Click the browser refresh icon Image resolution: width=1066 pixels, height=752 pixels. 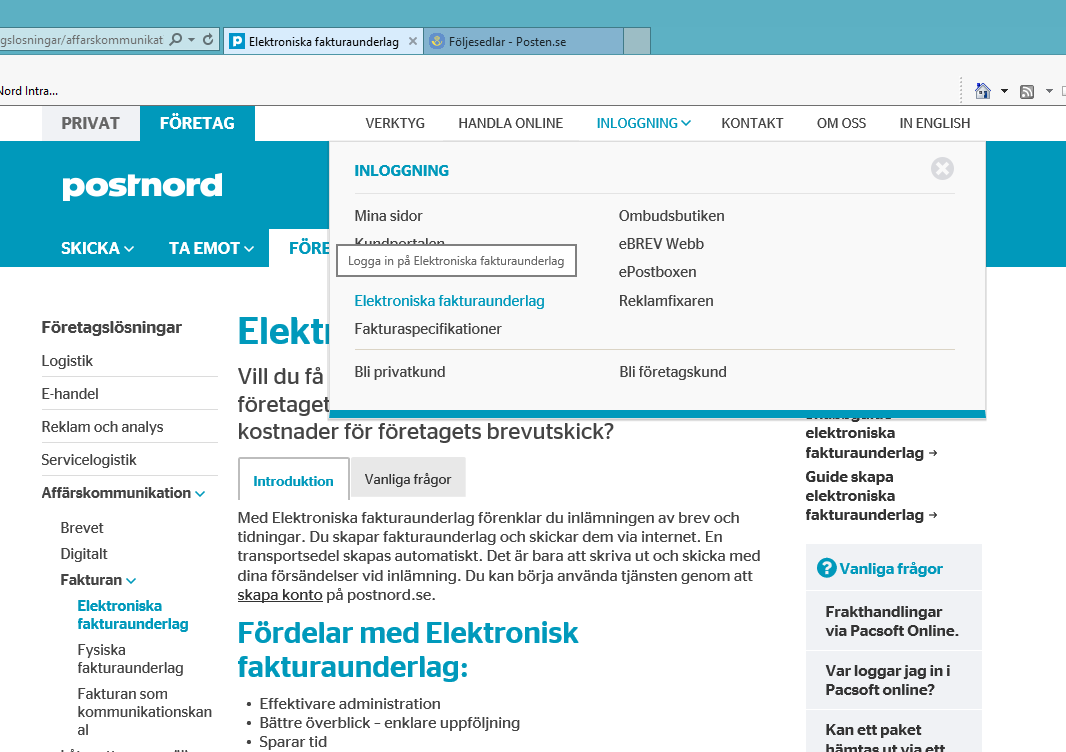pos(208,39)
